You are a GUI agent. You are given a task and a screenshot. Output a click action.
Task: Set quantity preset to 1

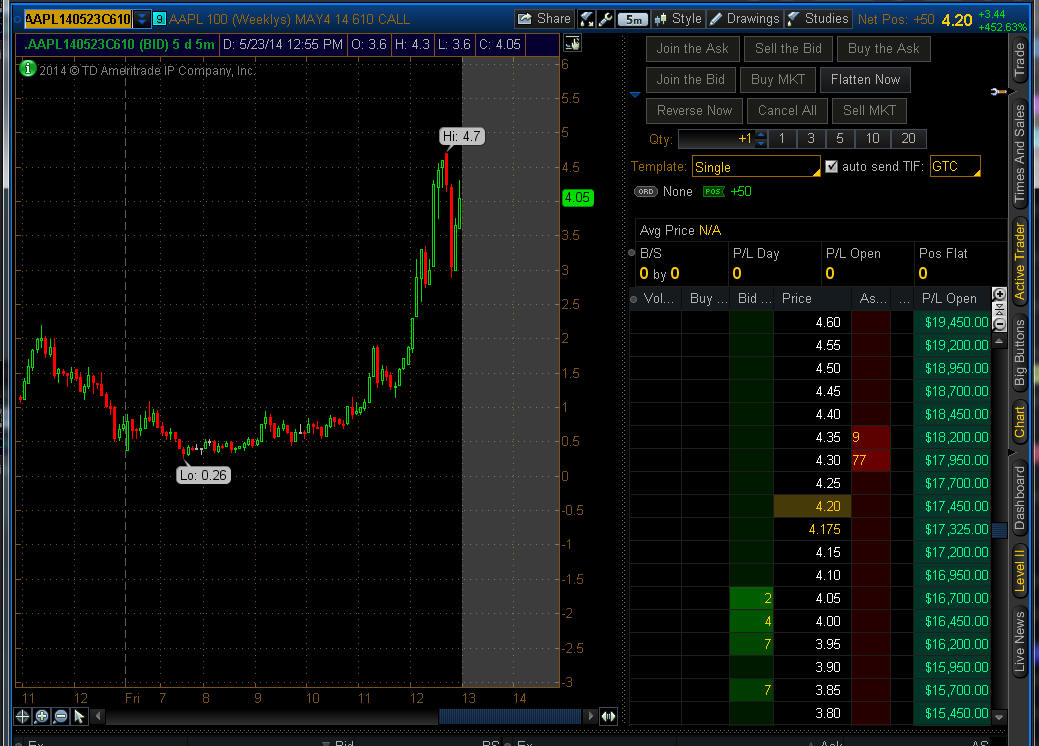tap(782, 138)
